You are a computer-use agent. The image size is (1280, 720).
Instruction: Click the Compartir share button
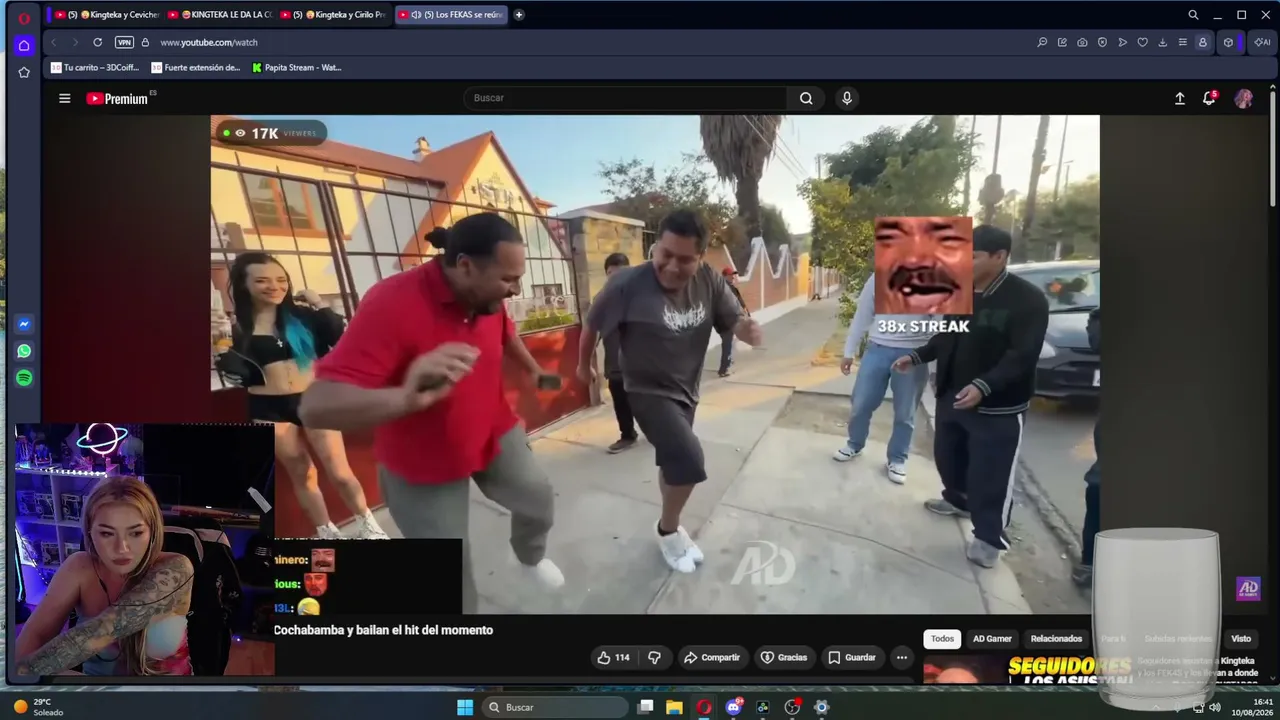[712, 657]
